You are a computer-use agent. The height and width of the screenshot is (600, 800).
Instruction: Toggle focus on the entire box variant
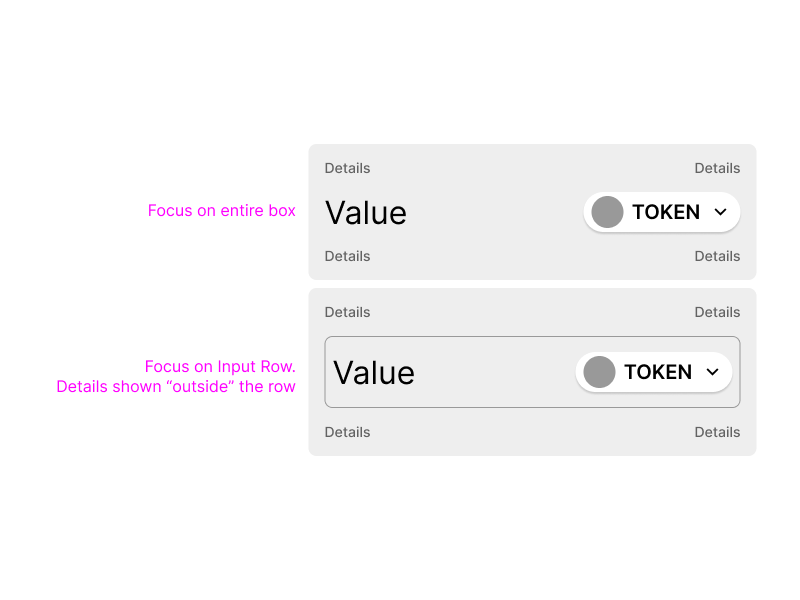click(x=531, y=212)
